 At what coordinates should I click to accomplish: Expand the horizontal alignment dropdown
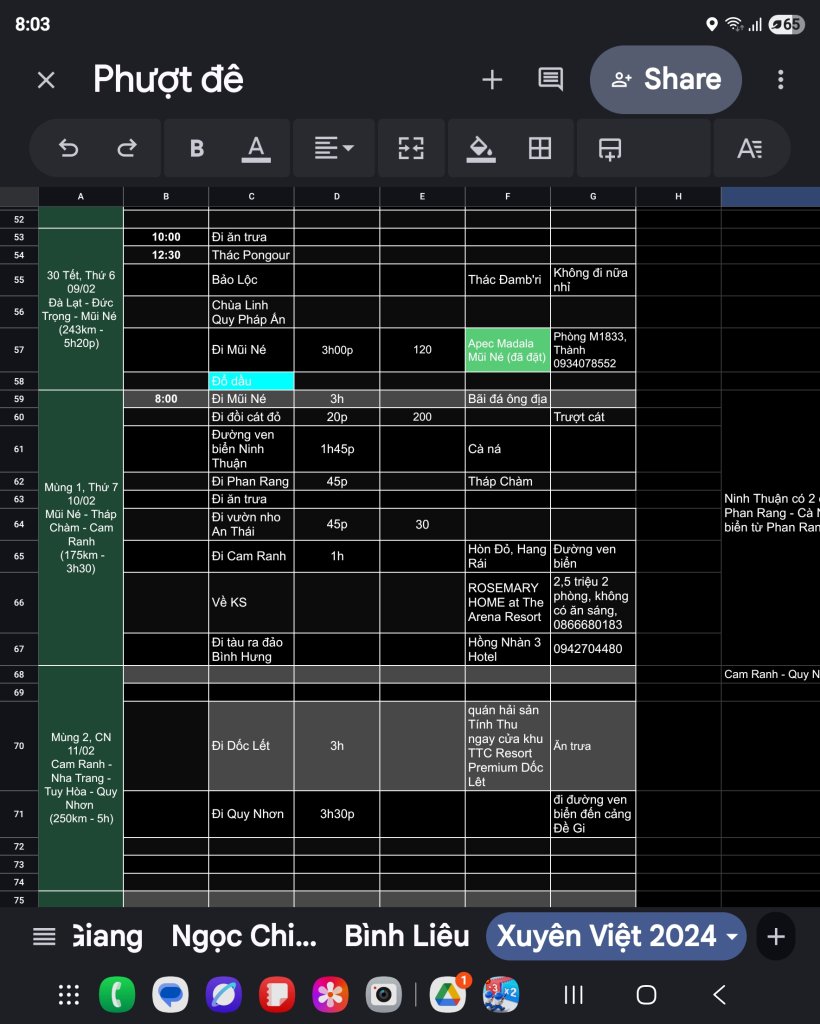click(334, 148)
